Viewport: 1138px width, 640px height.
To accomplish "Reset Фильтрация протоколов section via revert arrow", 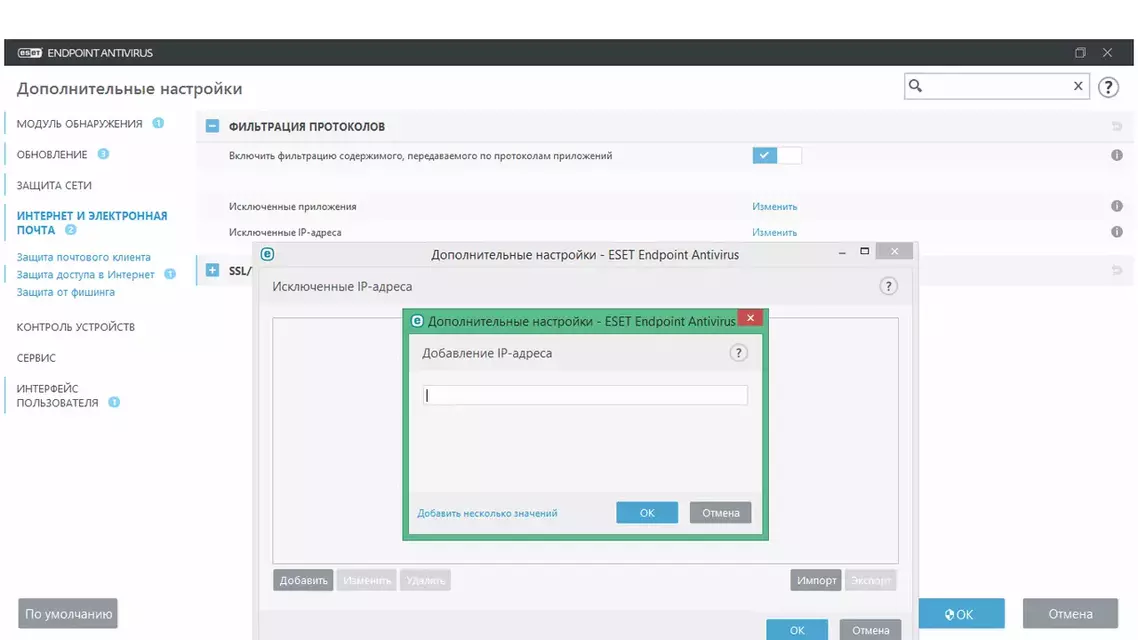I will 1116,126.
